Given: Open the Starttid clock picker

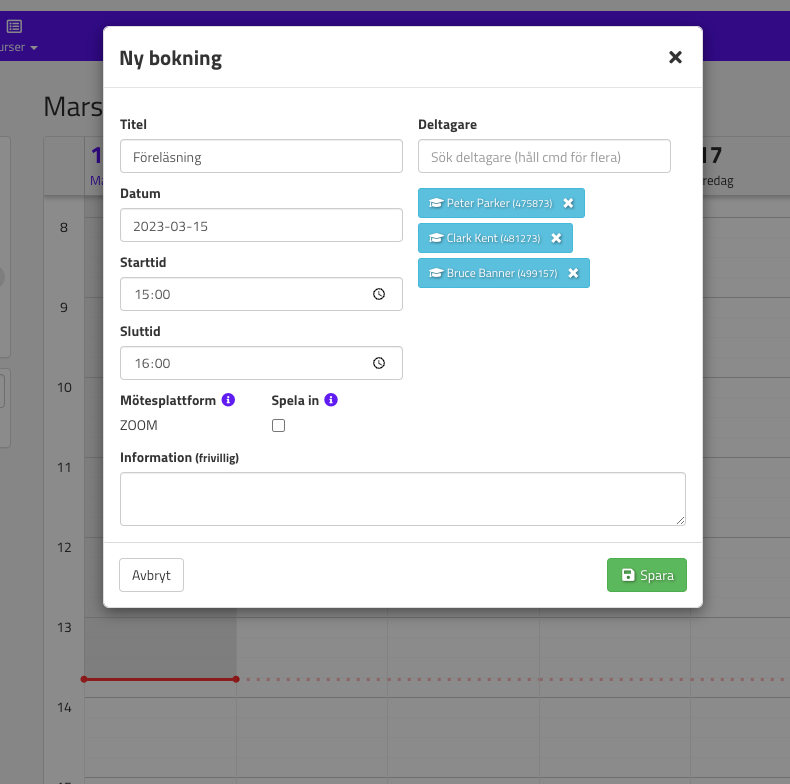Looking at the screenshot, I should point(379,295).
